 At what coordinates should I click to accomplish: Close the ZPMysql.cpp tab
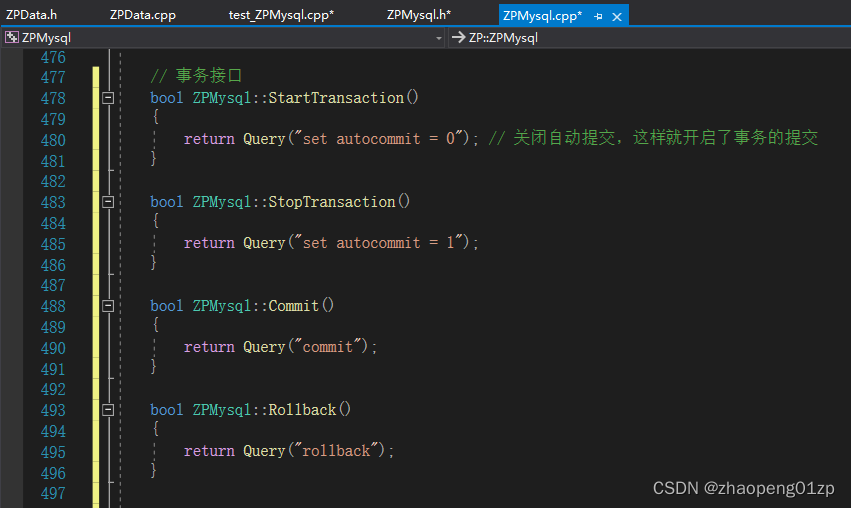(x=617, y=17)
